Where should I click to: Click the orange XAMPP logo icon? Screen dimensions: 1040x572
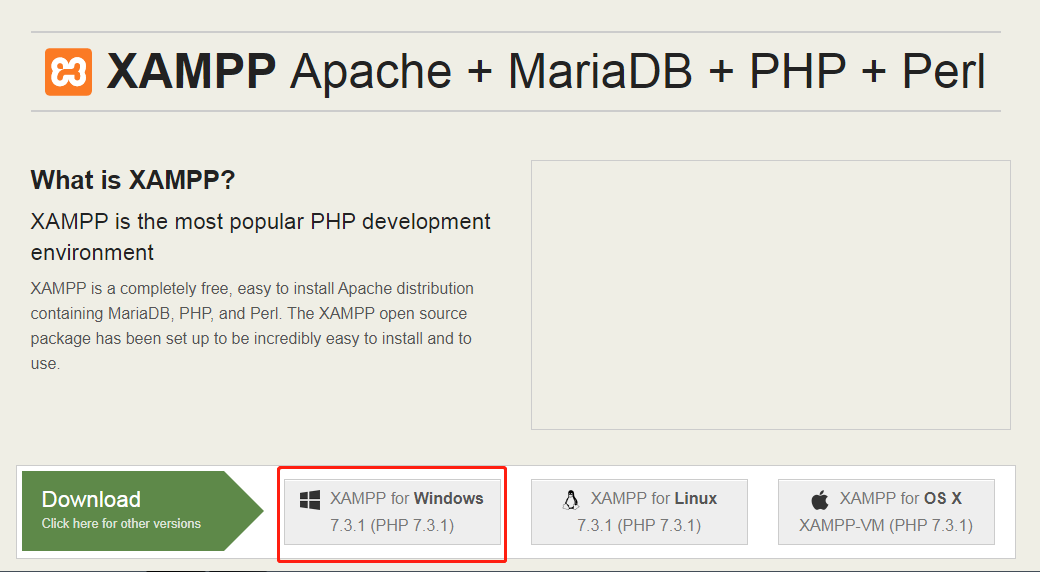click(x=68, y=72)
